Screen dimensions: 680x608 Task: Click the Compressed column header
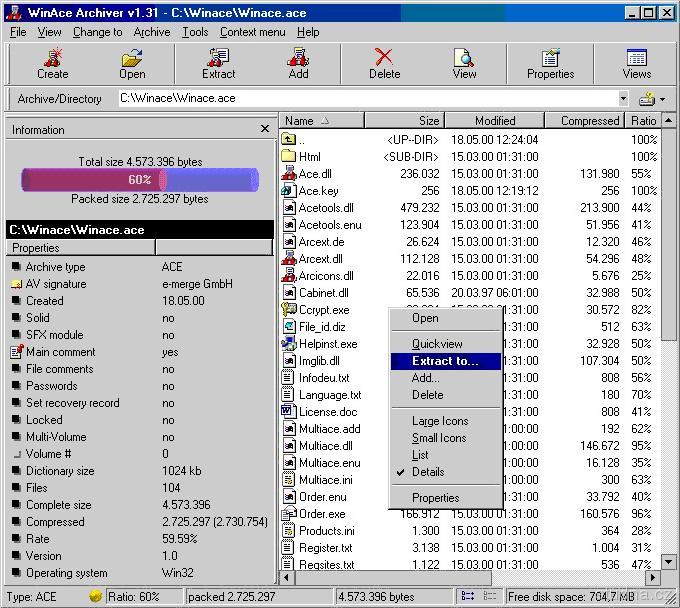pyautogui.click(x=588, y=121)
